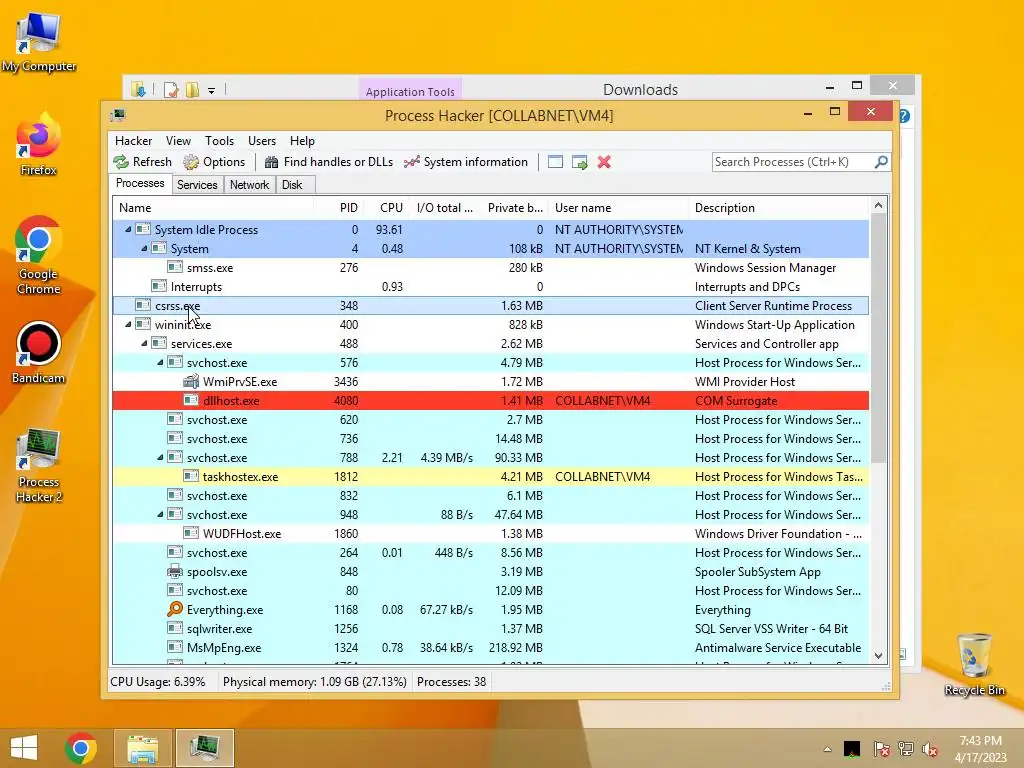Screen dimensions: 1024x768
Task: Open Google Chrome desktop shortcut
Action: click(x=38, y=255)
